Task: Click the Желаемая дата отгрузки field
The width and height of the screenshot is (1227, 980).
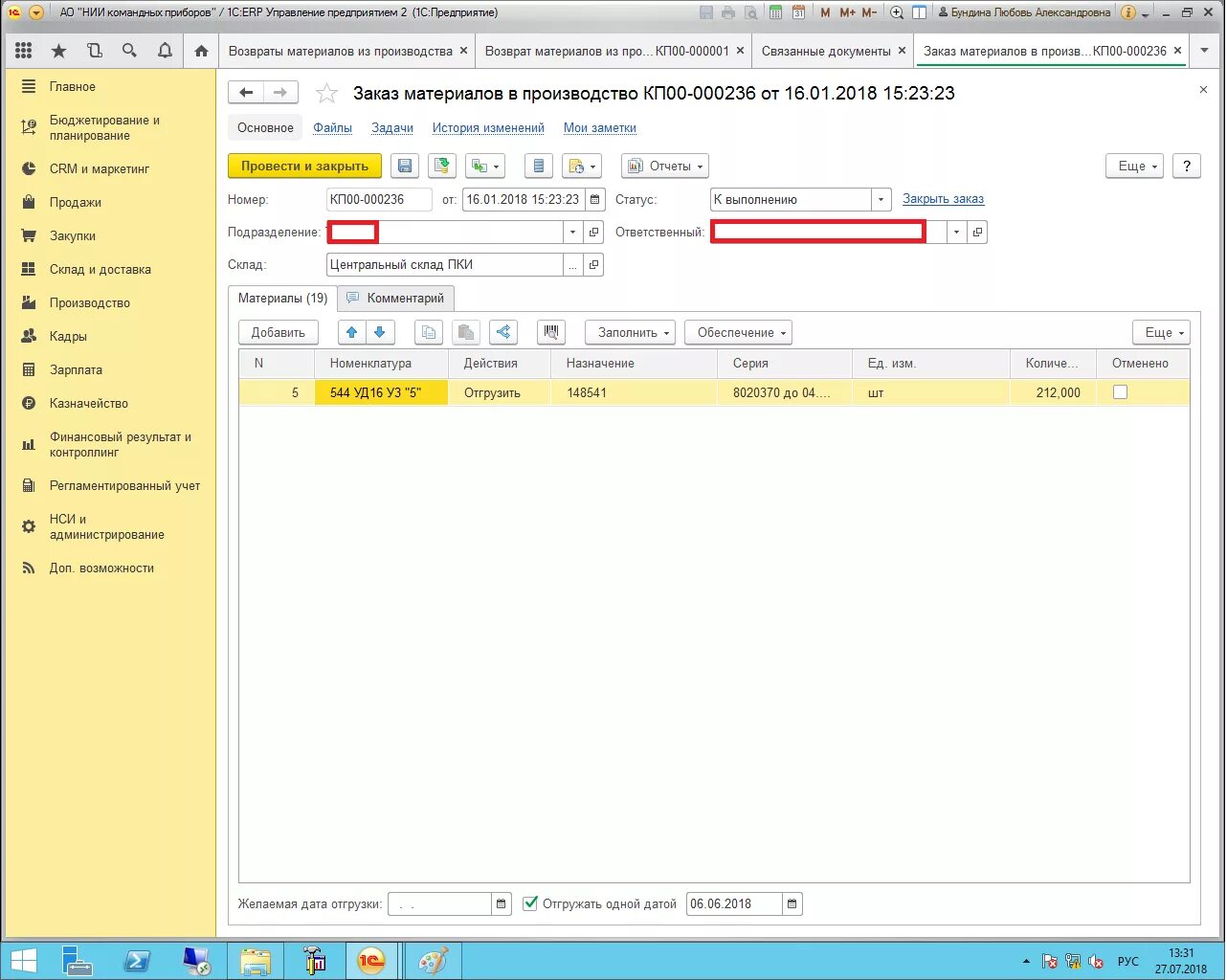Action: click(x=439, y=903)
